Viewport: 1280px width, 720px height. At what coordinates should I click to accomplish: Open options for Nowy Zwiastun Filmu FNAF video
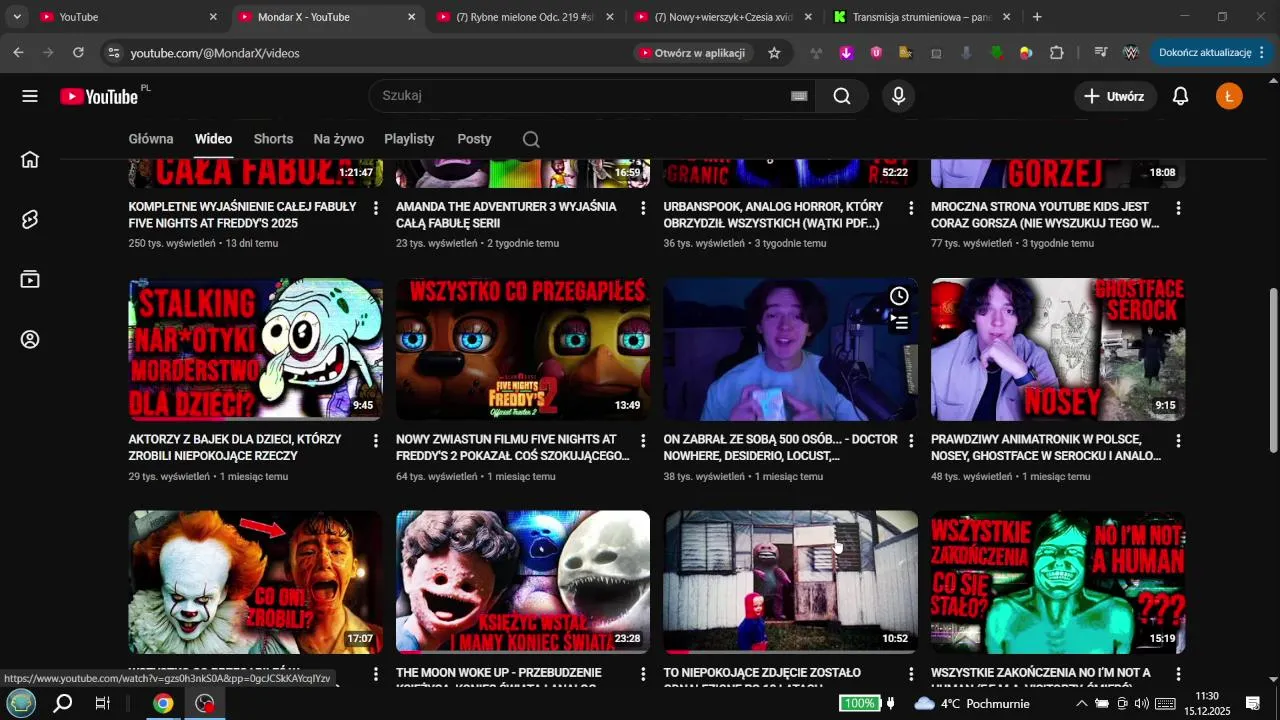[643, 441]
